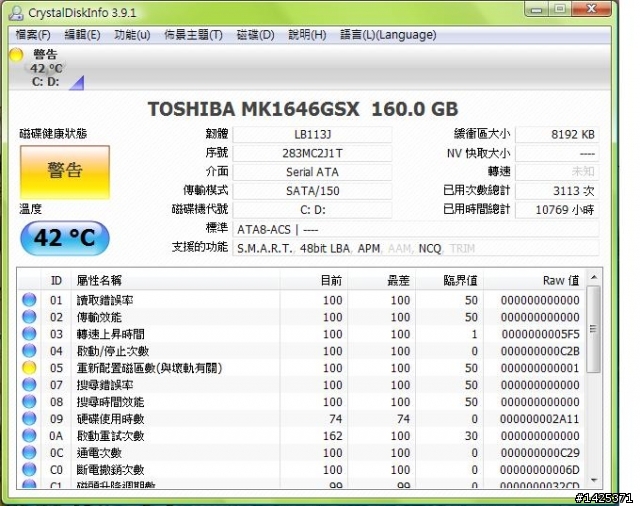Click the attribute list scroll down arrow
The height and width of the screenshot is (506, 640).
click(x=594, y=480)
